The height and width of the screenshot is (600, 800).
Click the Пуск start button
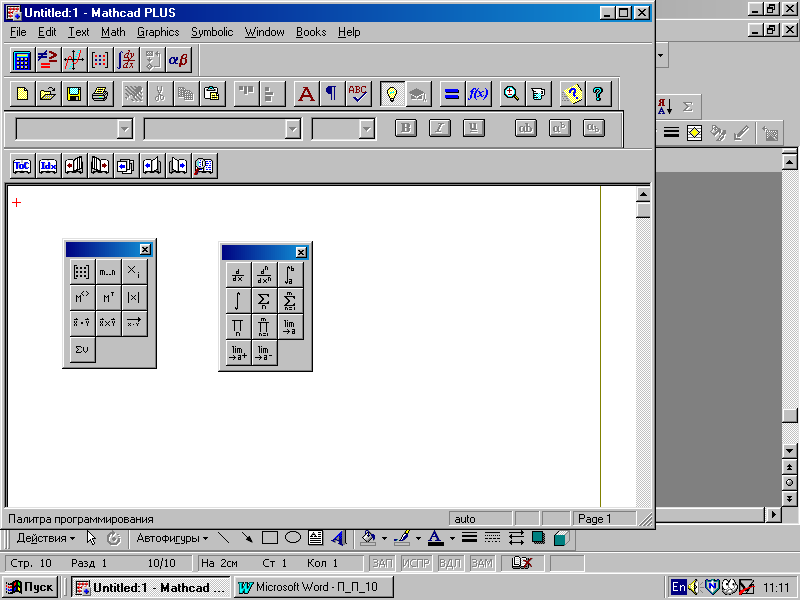30,587
